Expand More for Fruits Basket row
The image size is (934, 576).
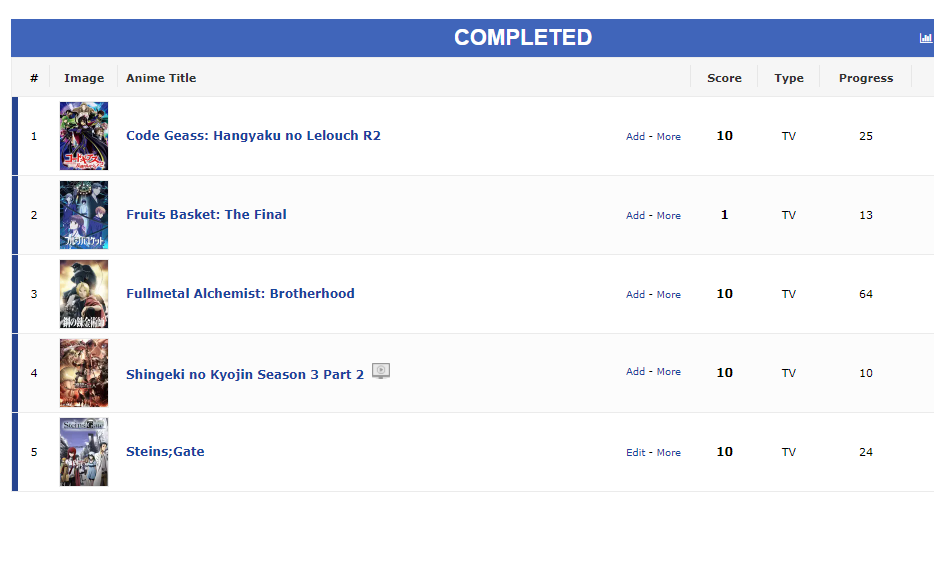668,216
